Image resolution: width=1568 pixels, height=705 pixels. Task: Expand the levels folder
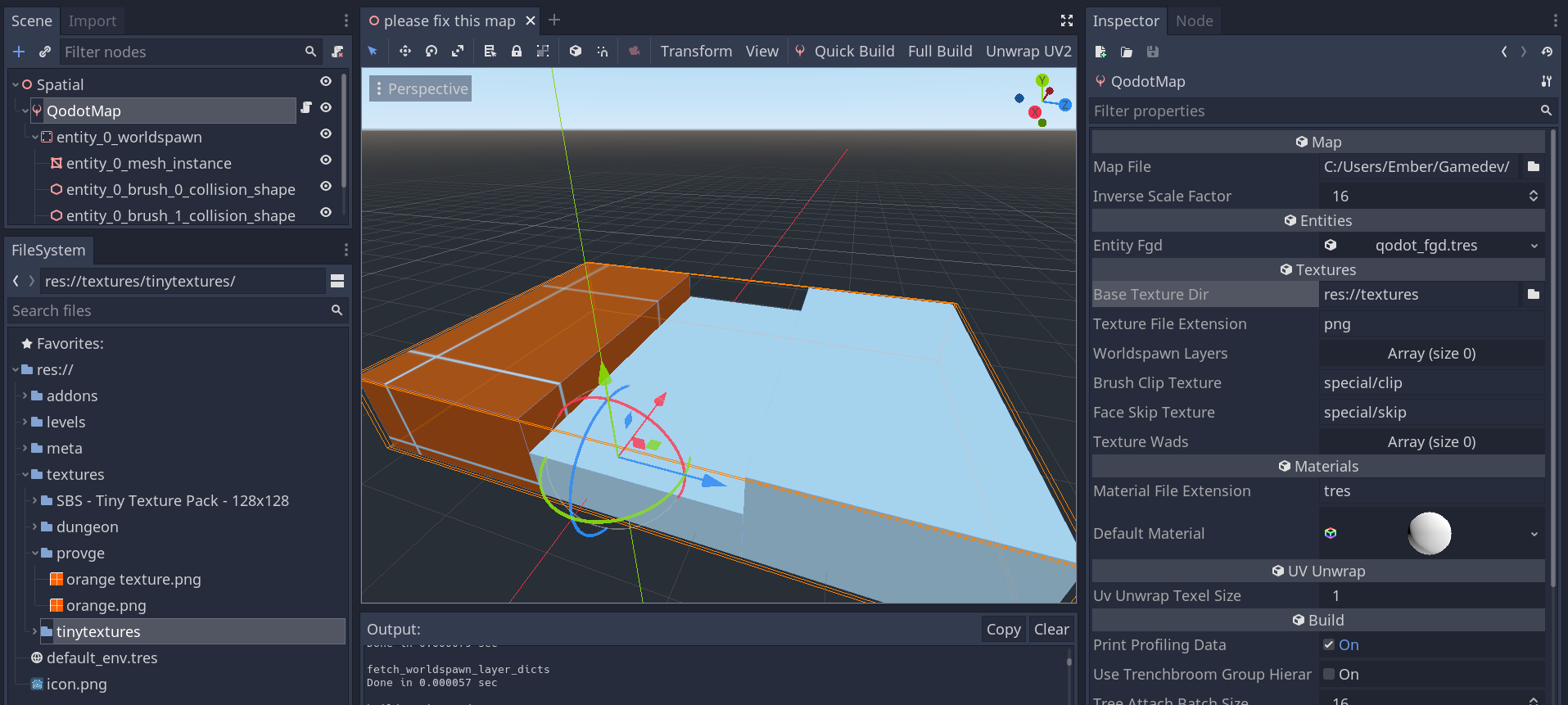pyautogui.click(x=25, y=422)
